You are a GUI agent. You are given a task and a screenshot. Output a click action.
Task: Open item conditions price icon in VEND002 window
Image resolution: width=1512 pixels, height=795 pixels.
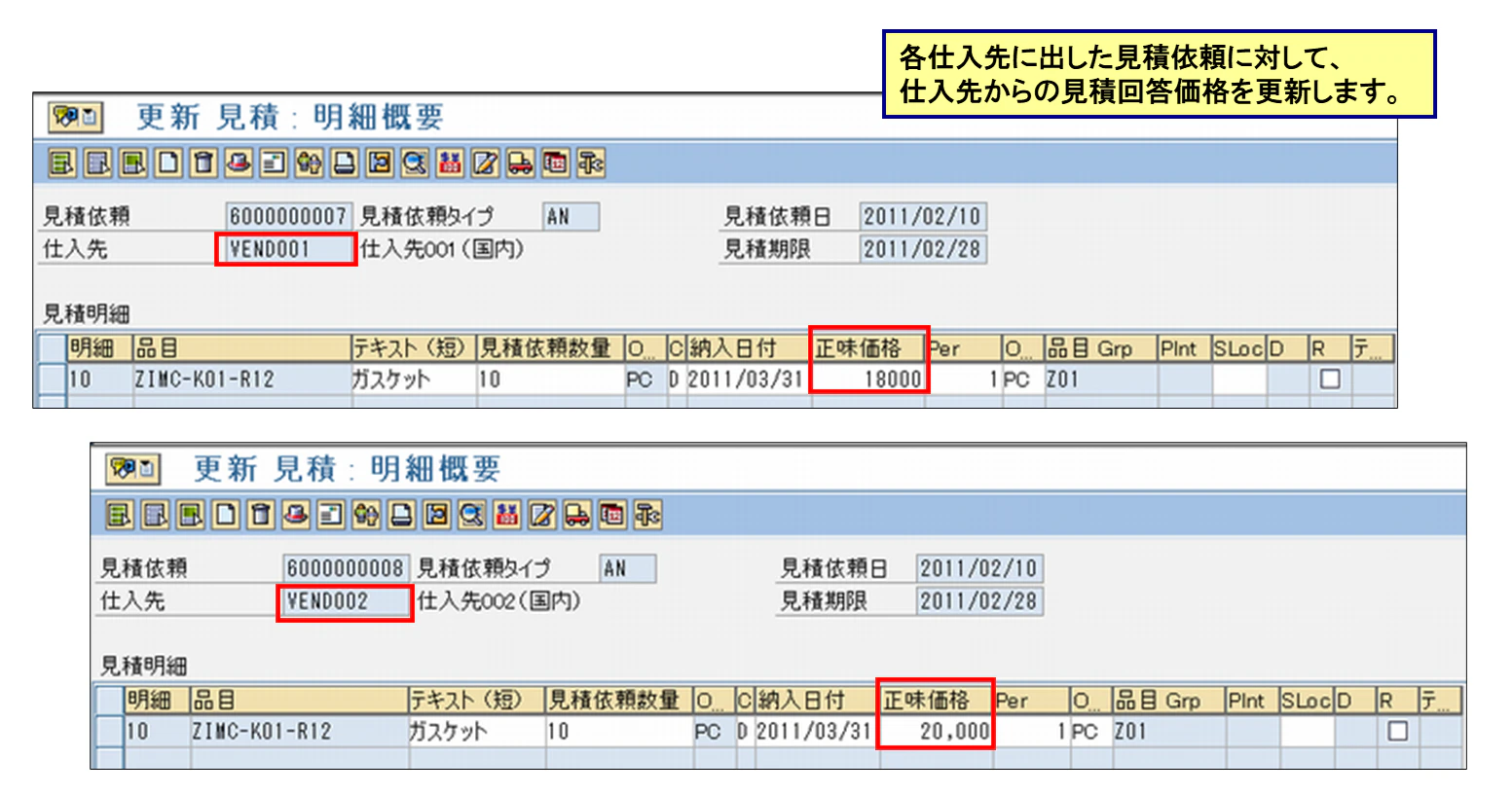[506, 515]
